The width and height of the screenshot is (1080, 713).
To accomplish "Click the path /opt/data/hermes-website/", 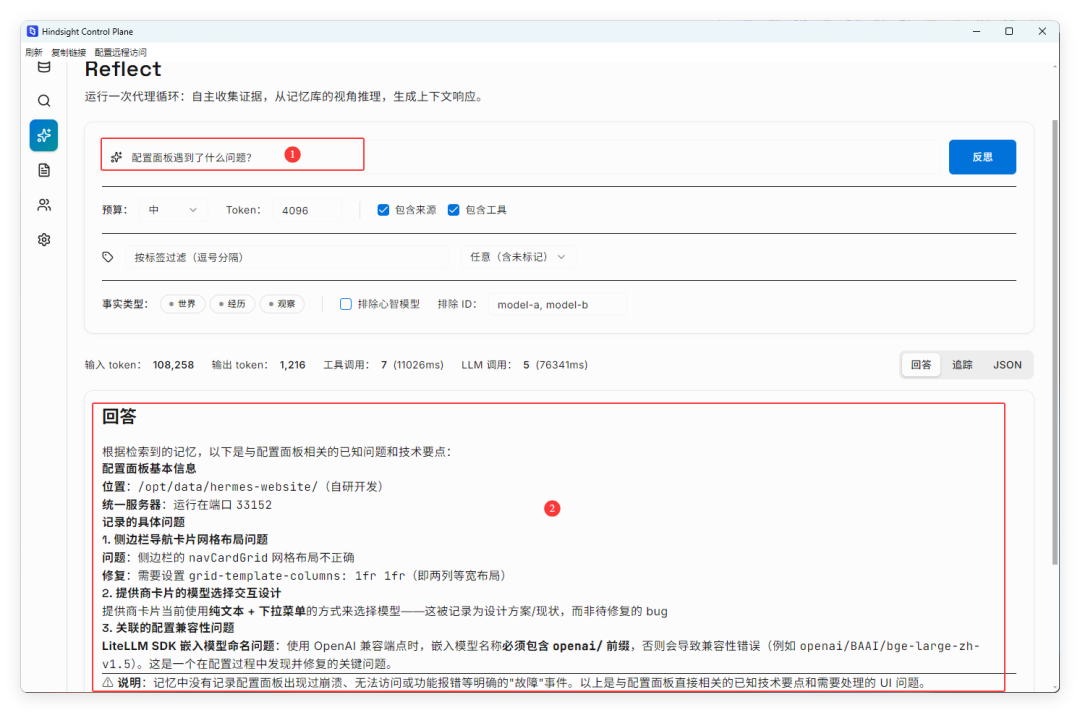I will click(x=228, y=486).
